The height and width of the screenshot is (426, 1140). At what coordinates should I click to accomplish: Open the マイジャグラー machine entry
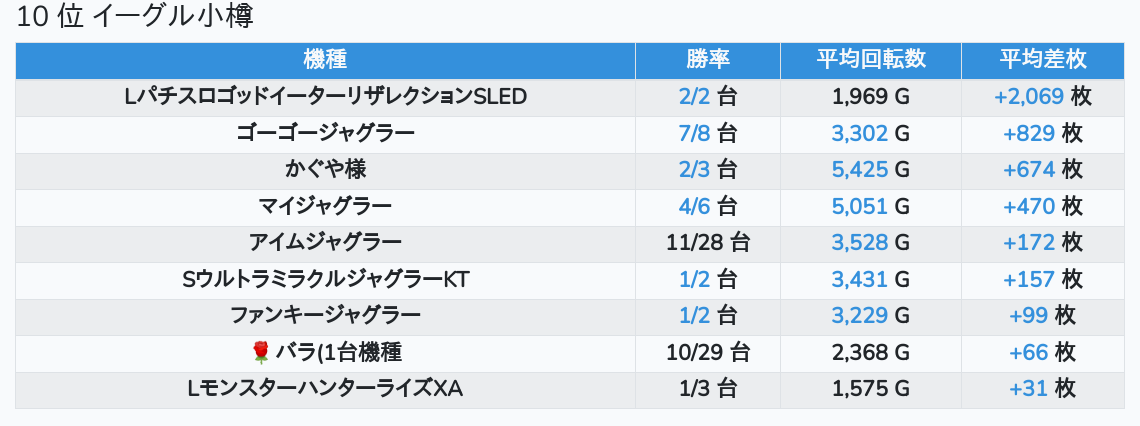click(326, 206)
